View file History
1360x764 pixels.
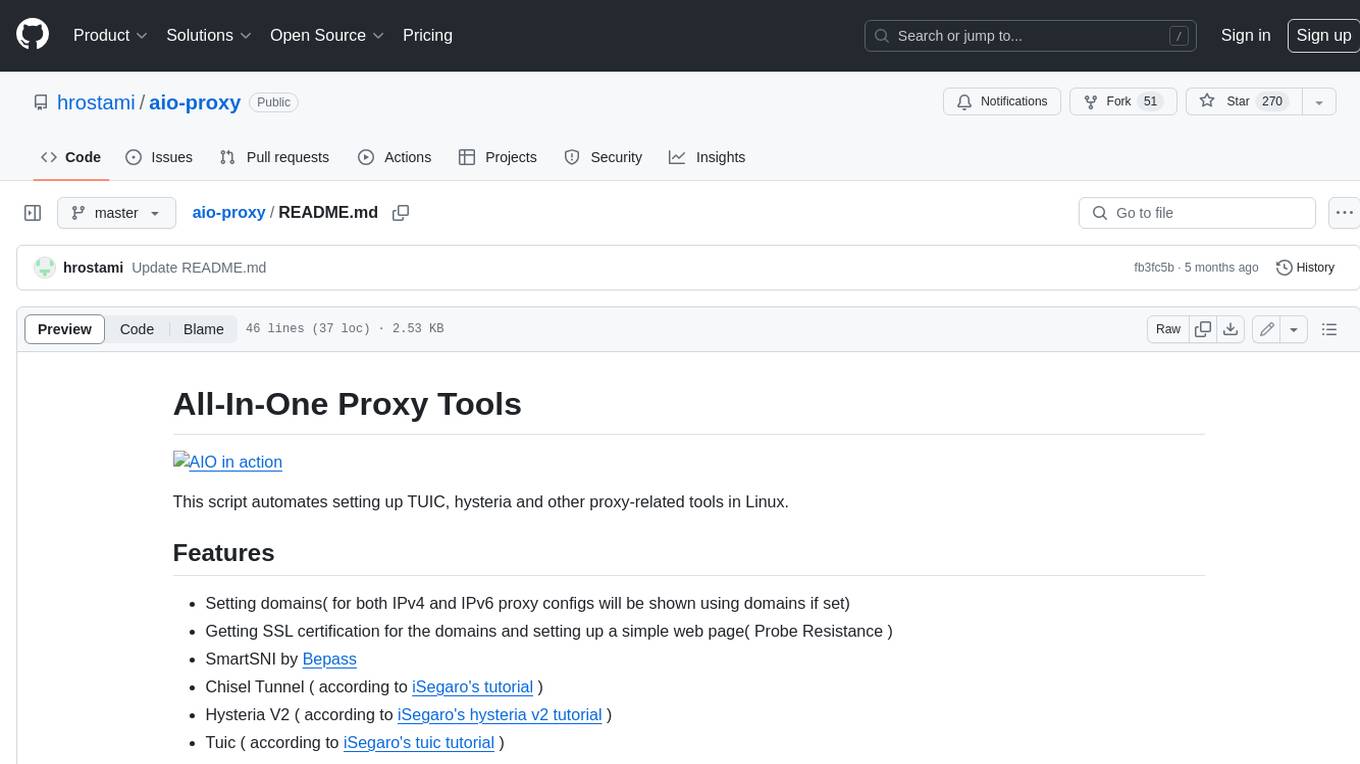click(1305, 267)
